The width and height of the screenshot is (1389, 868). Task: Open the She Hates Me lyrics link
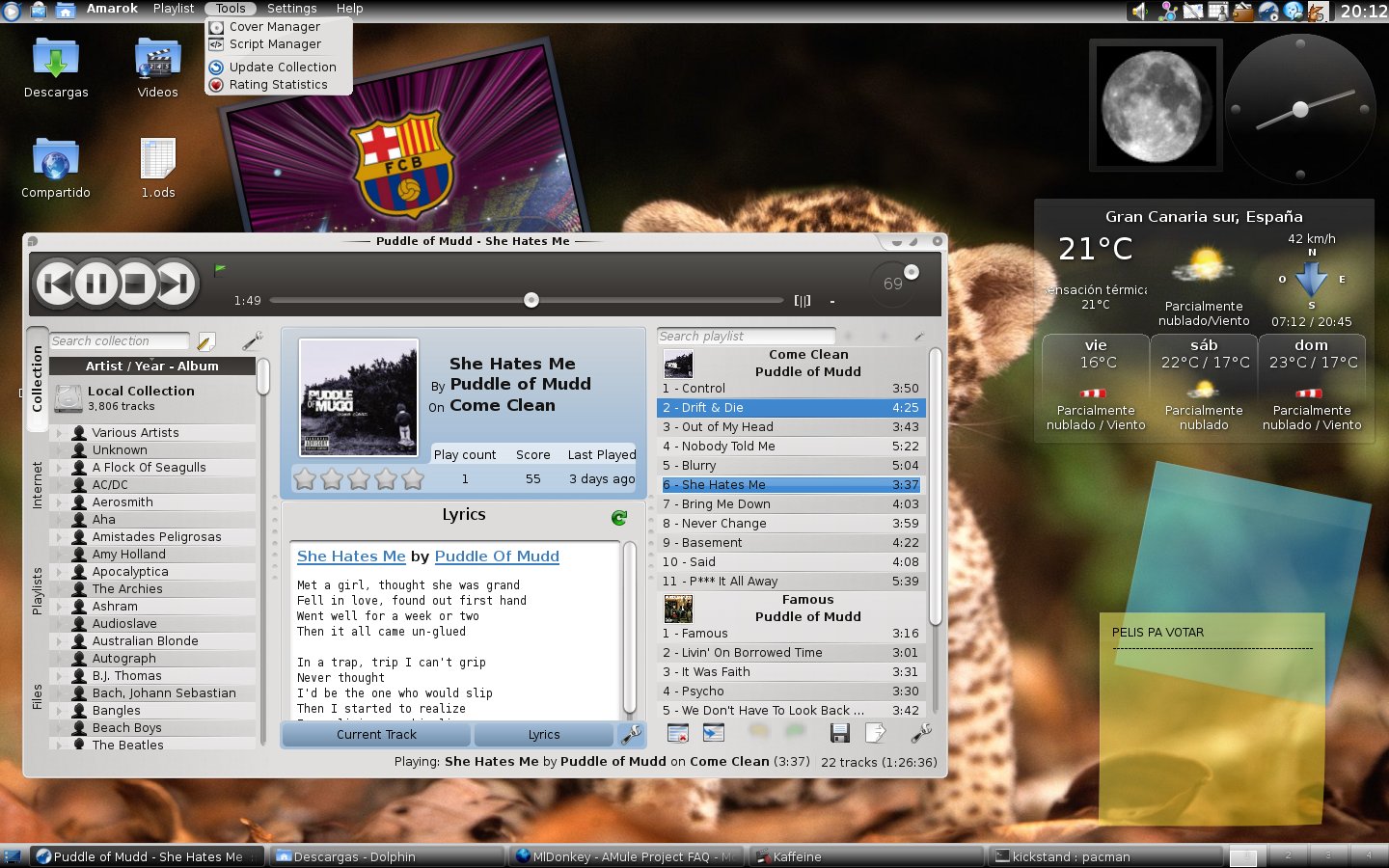(351, 556)
